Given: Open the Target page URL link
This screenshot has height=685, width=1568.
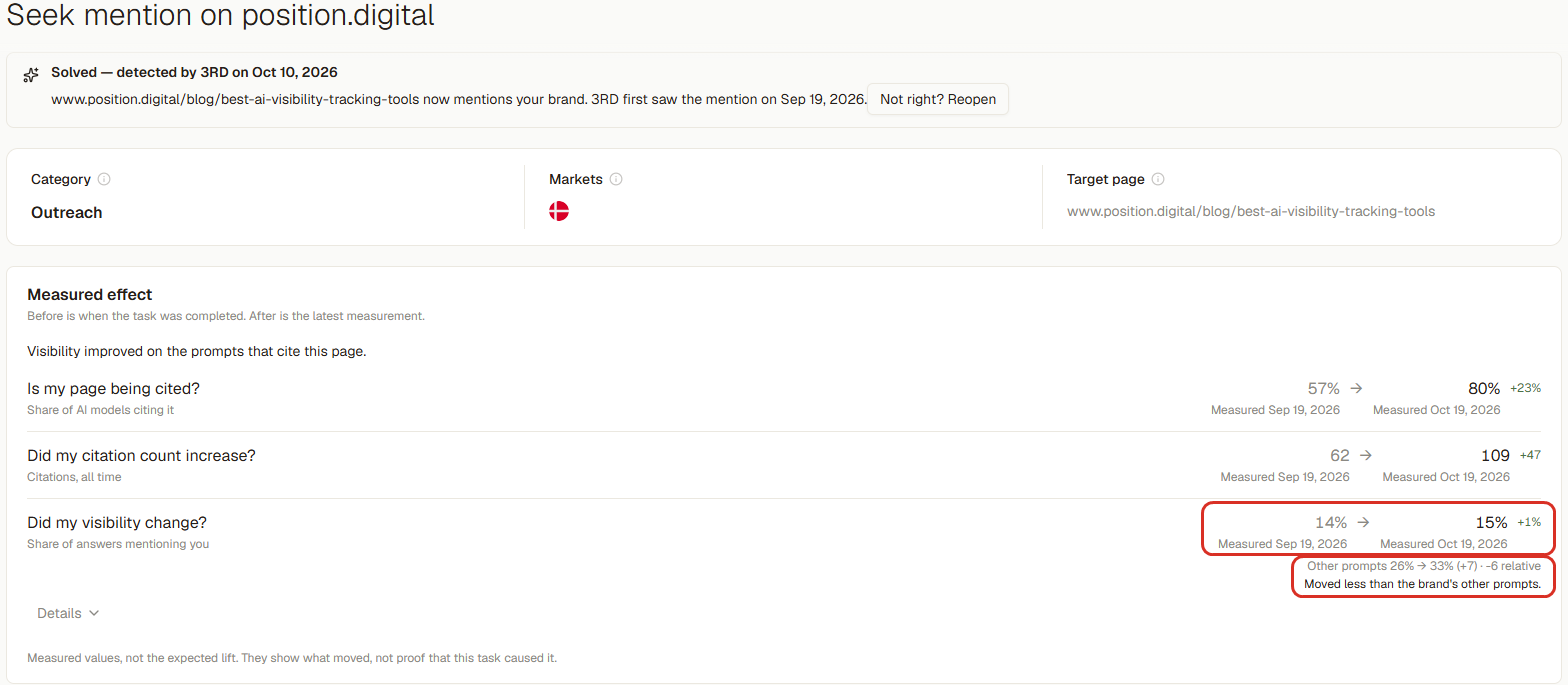Looking at the screenshot, I should [x=1251, y=211].
